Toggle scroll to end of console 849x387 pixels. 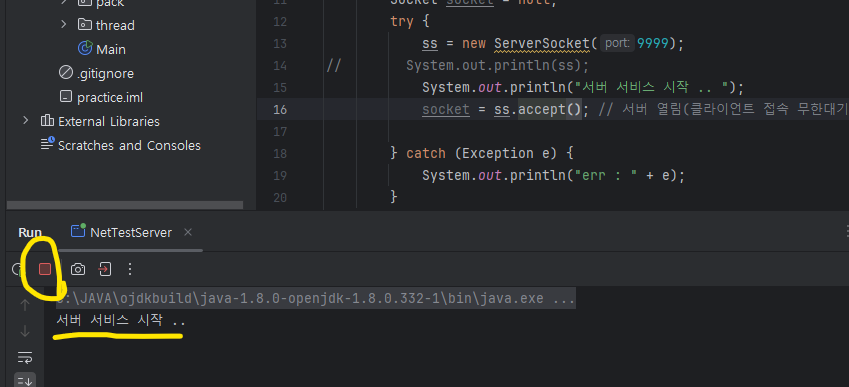[x=25, y=381]
